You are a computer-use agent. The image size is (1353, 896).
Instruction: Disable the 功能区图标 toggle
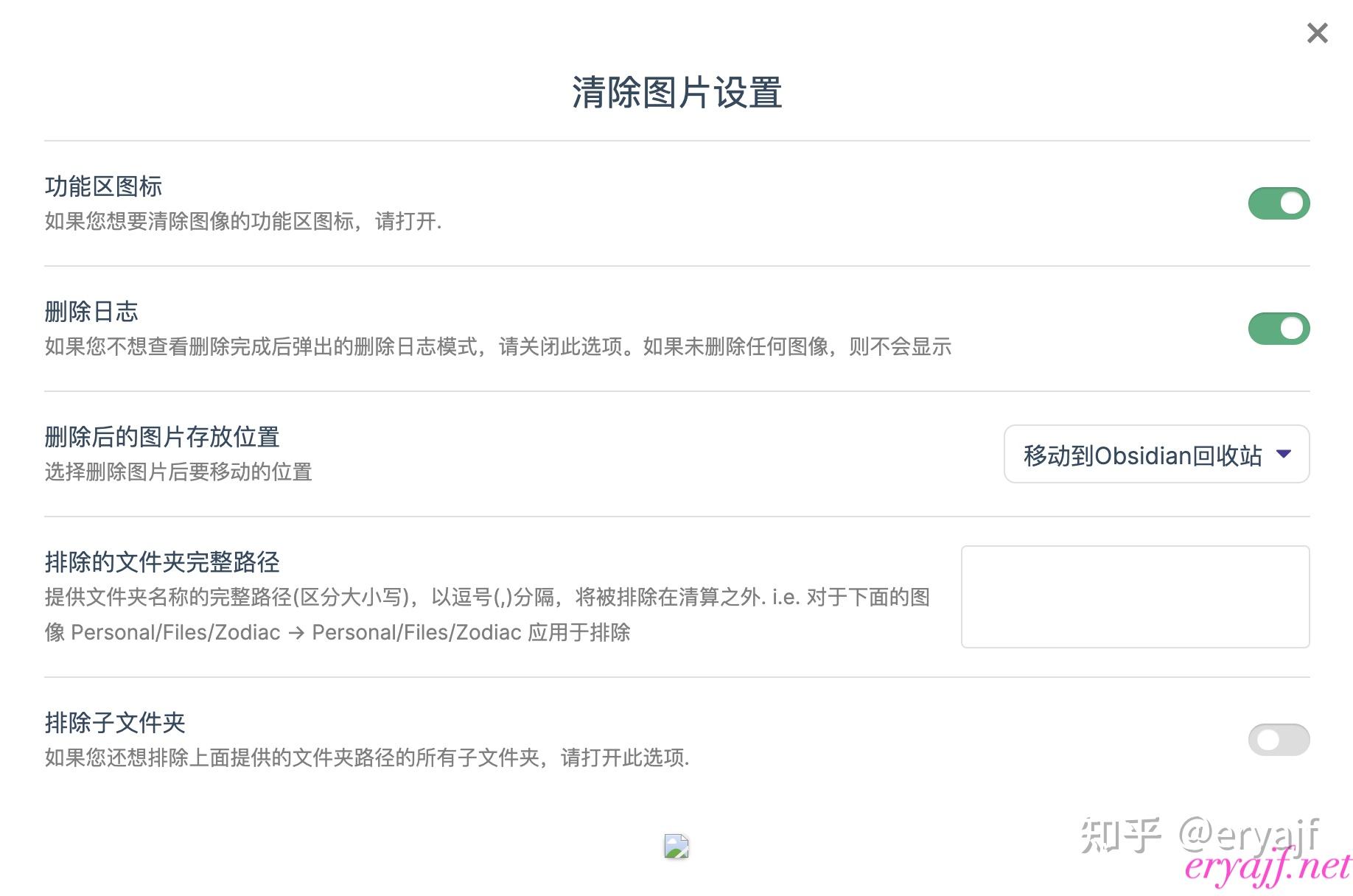(x=1279, y=203)
